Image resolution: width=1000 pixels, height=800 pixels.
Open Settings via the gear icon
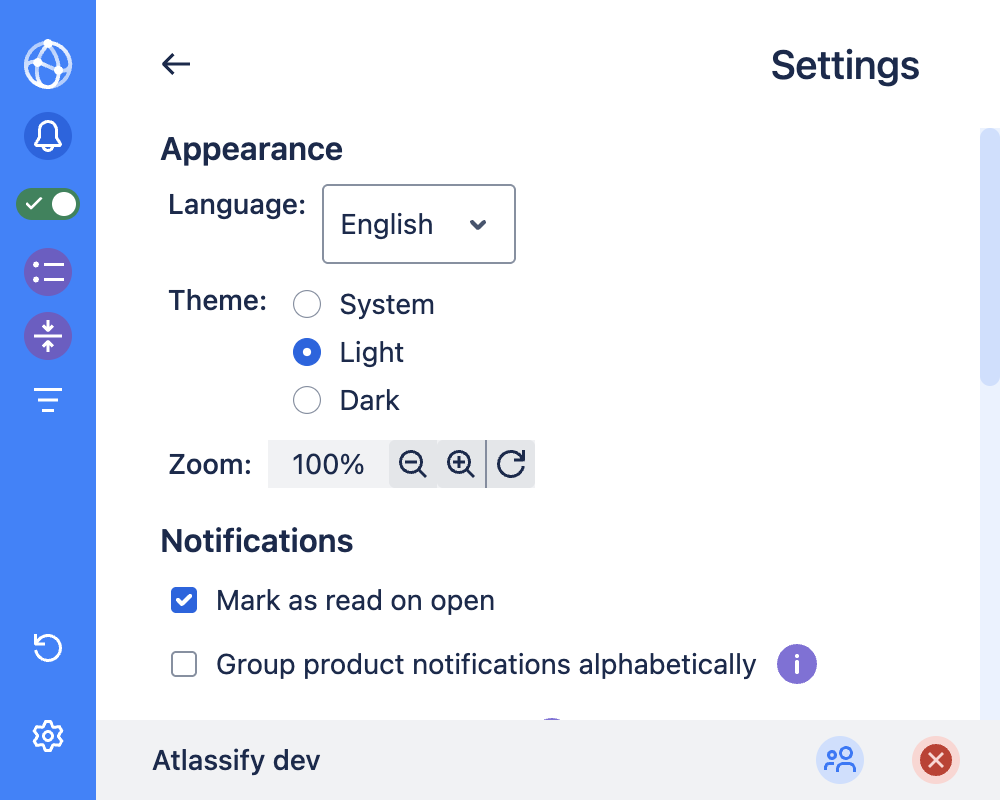coord(47,736)
